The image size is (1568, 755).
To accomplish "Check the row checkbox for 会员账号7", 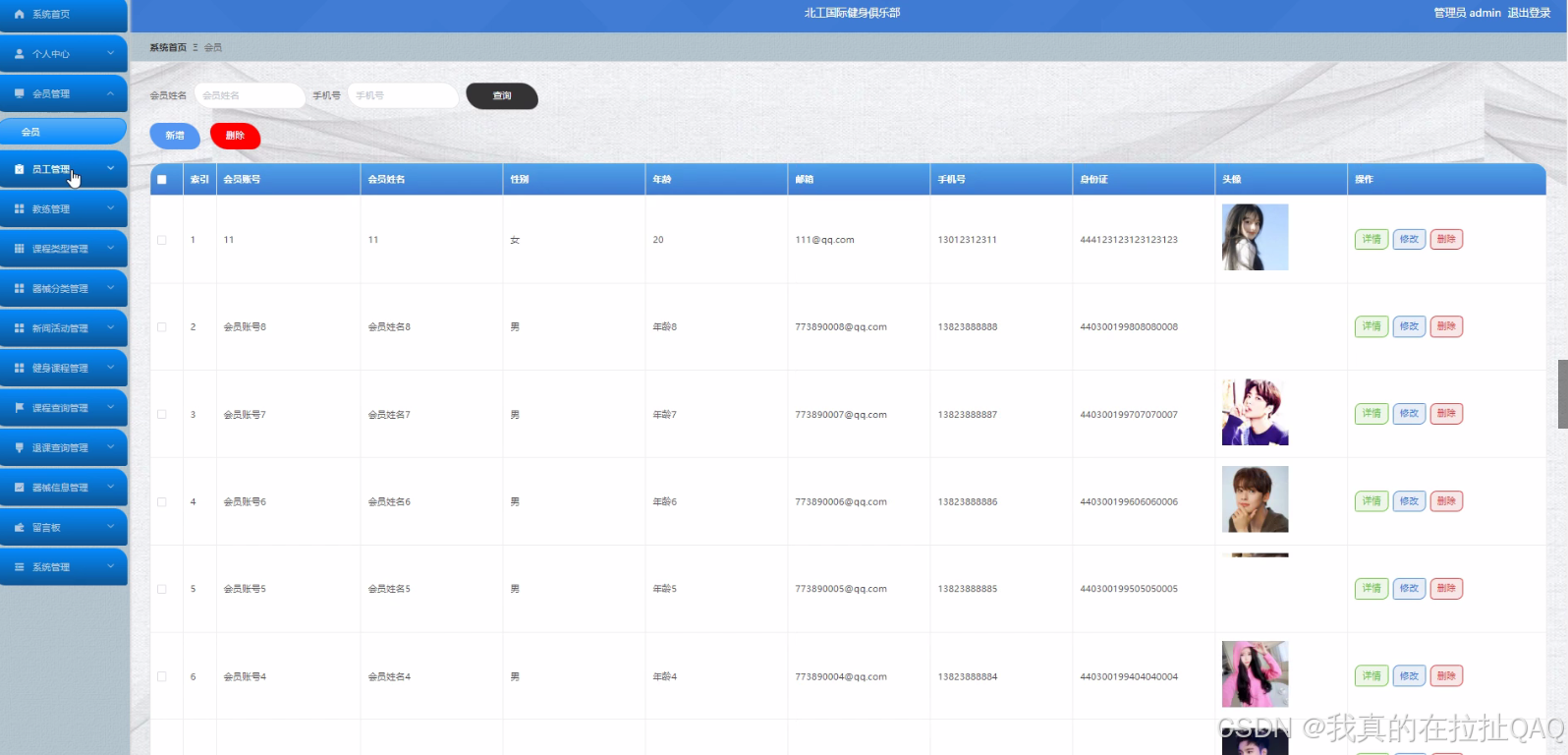I will [x=162, y=415].
